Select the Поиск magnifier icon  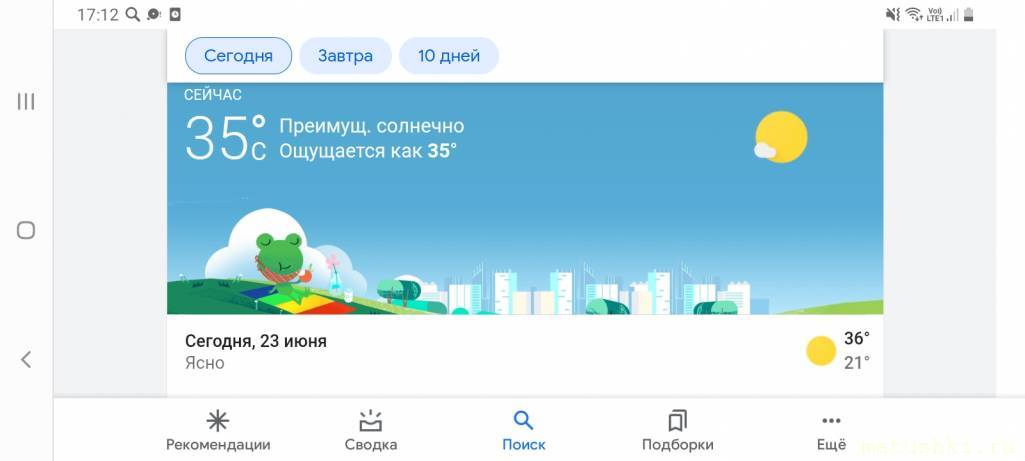pos(523,420)
